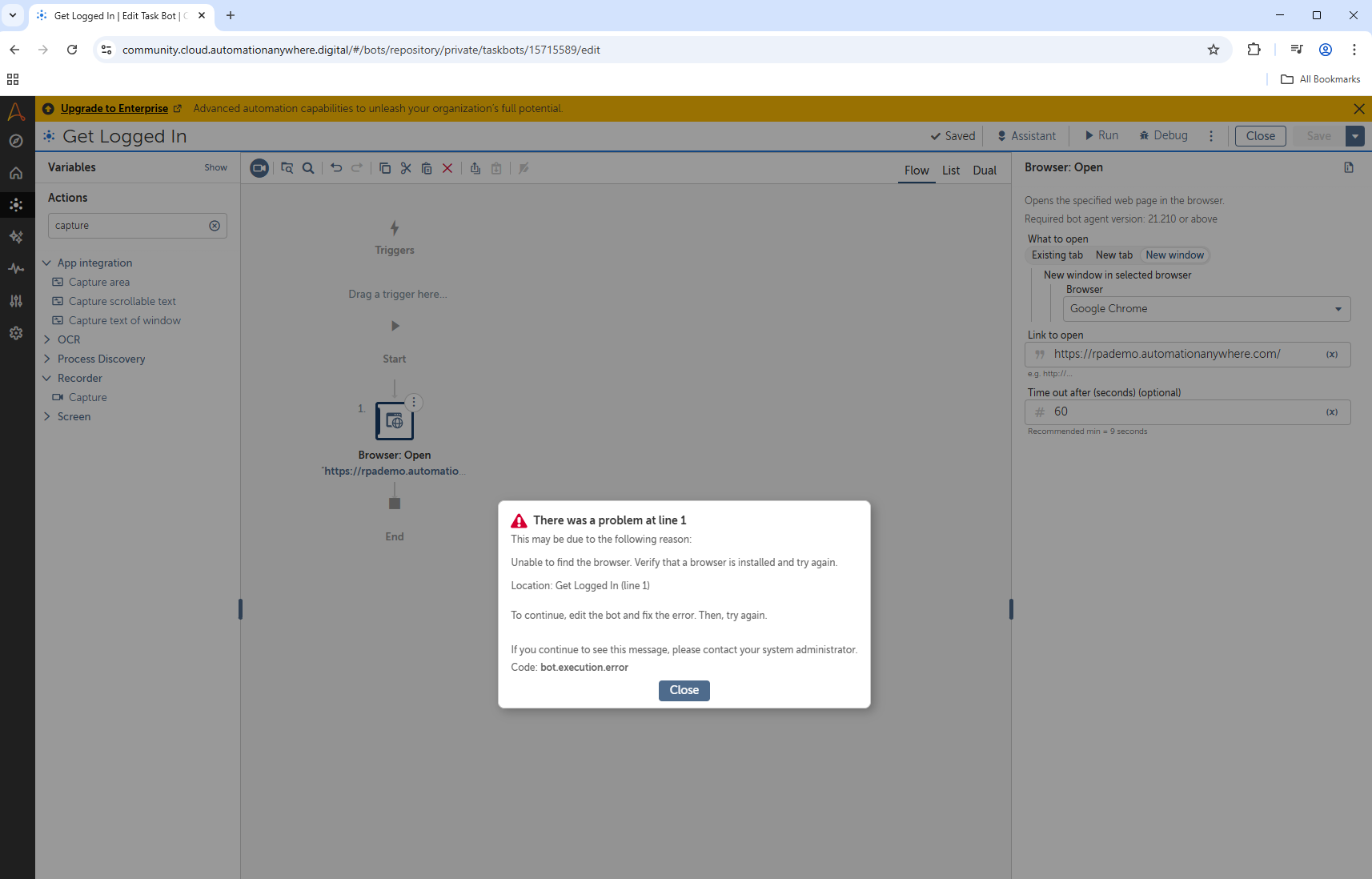
Task: Click the scissors cut icon
Action: pos(406,168)
